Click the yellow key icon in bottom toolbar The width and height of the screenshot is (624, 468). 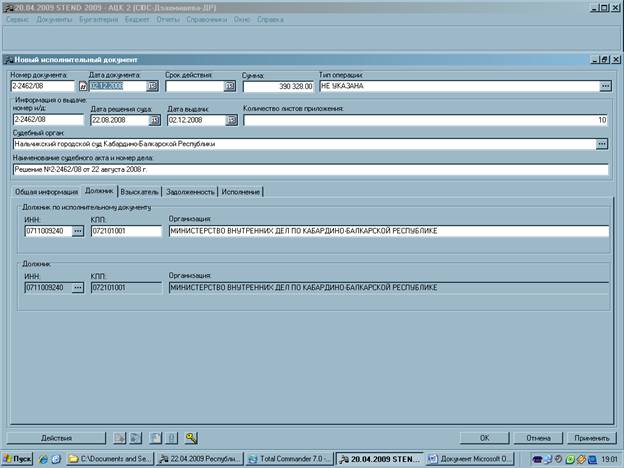tap(191, 438)
